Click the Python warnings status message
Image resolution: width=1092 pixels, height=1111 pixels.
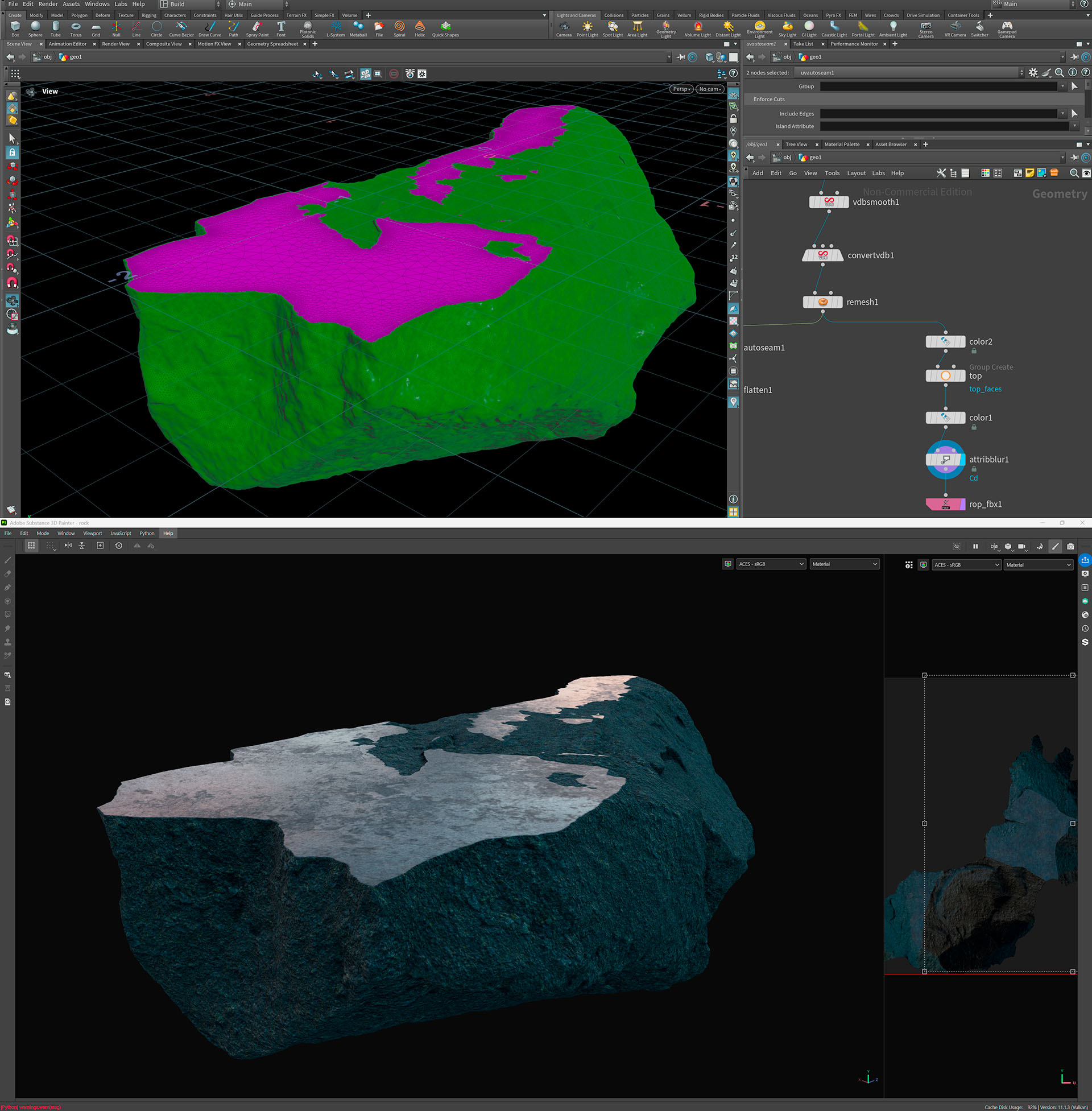coord(30,1107)
